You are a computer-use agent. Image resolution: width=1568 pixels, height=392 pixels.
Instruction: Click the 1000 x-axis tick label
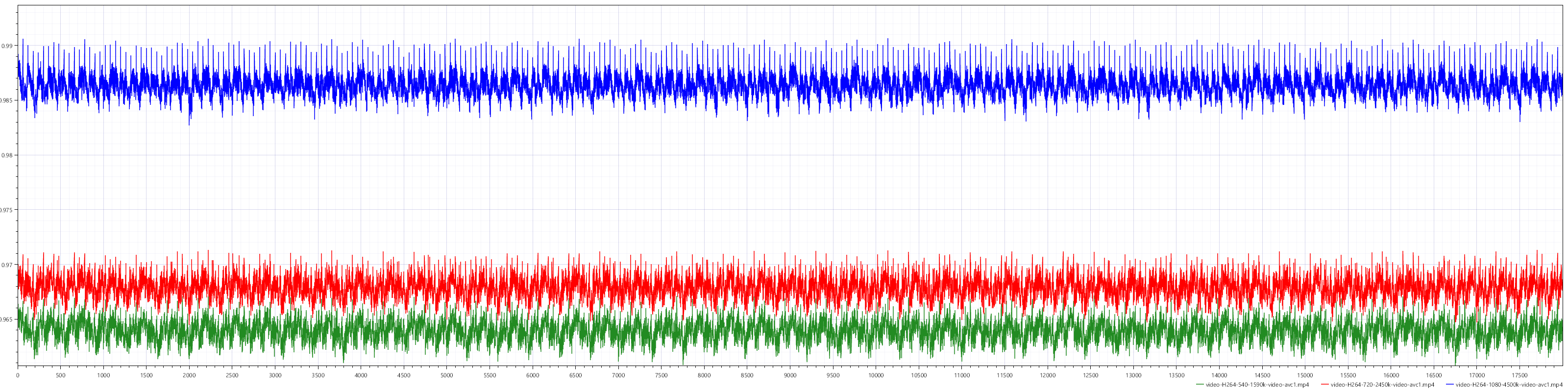tap(103, 375)
